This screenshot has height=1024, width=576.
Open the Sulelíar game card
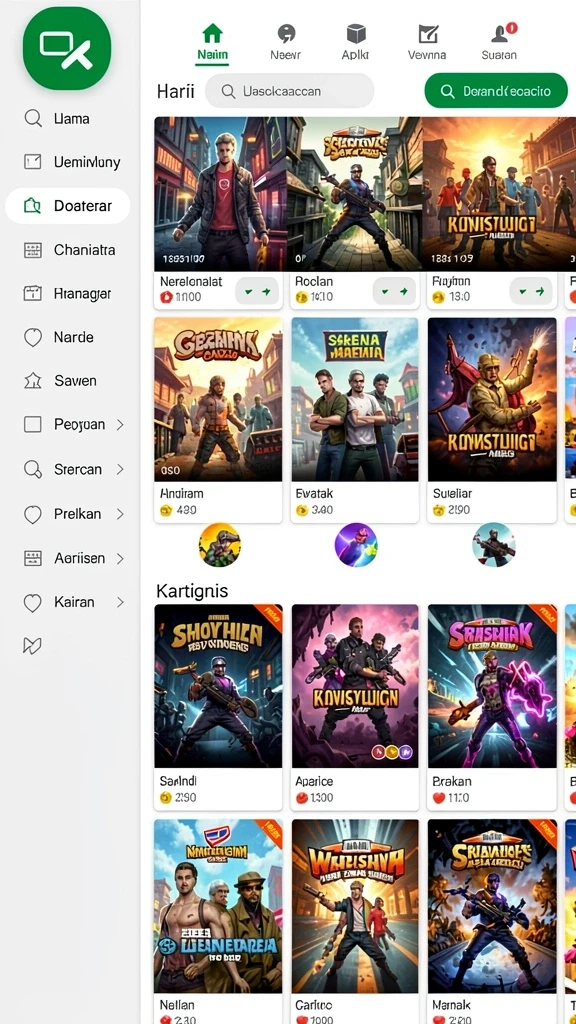[x=492, y=419]
